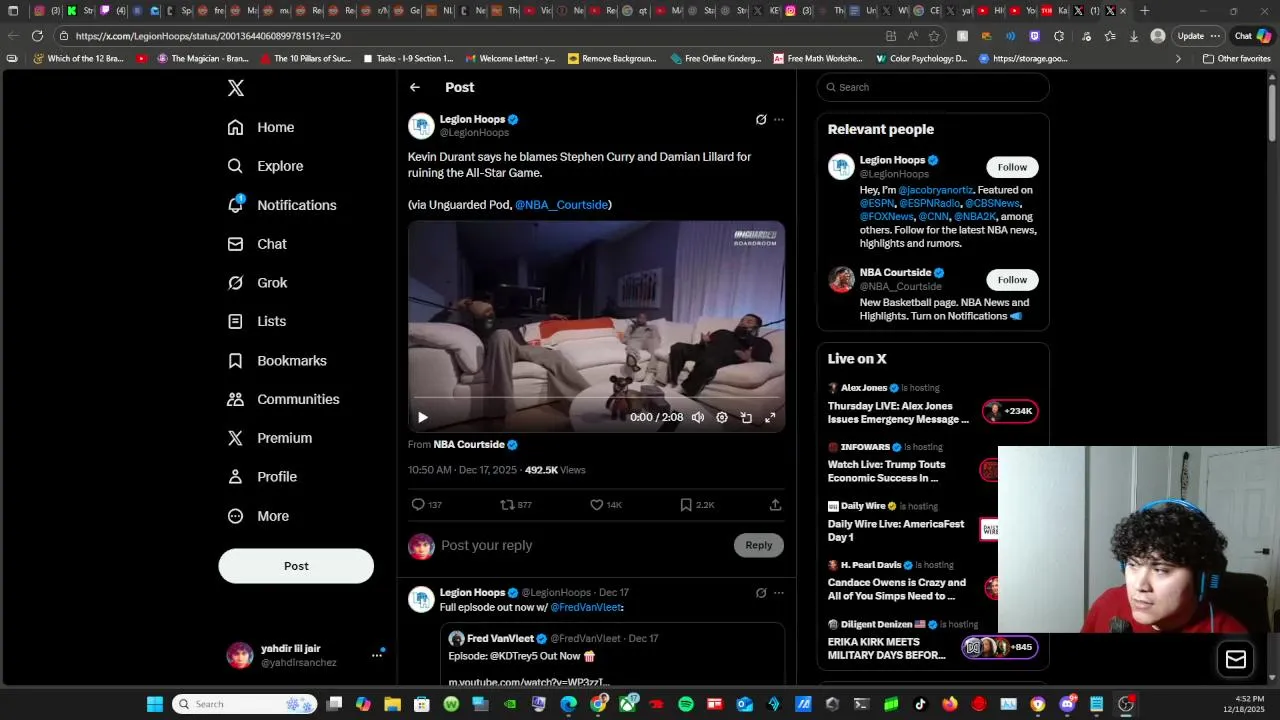Click the Windows taskbar Search box

coord(246,704)
